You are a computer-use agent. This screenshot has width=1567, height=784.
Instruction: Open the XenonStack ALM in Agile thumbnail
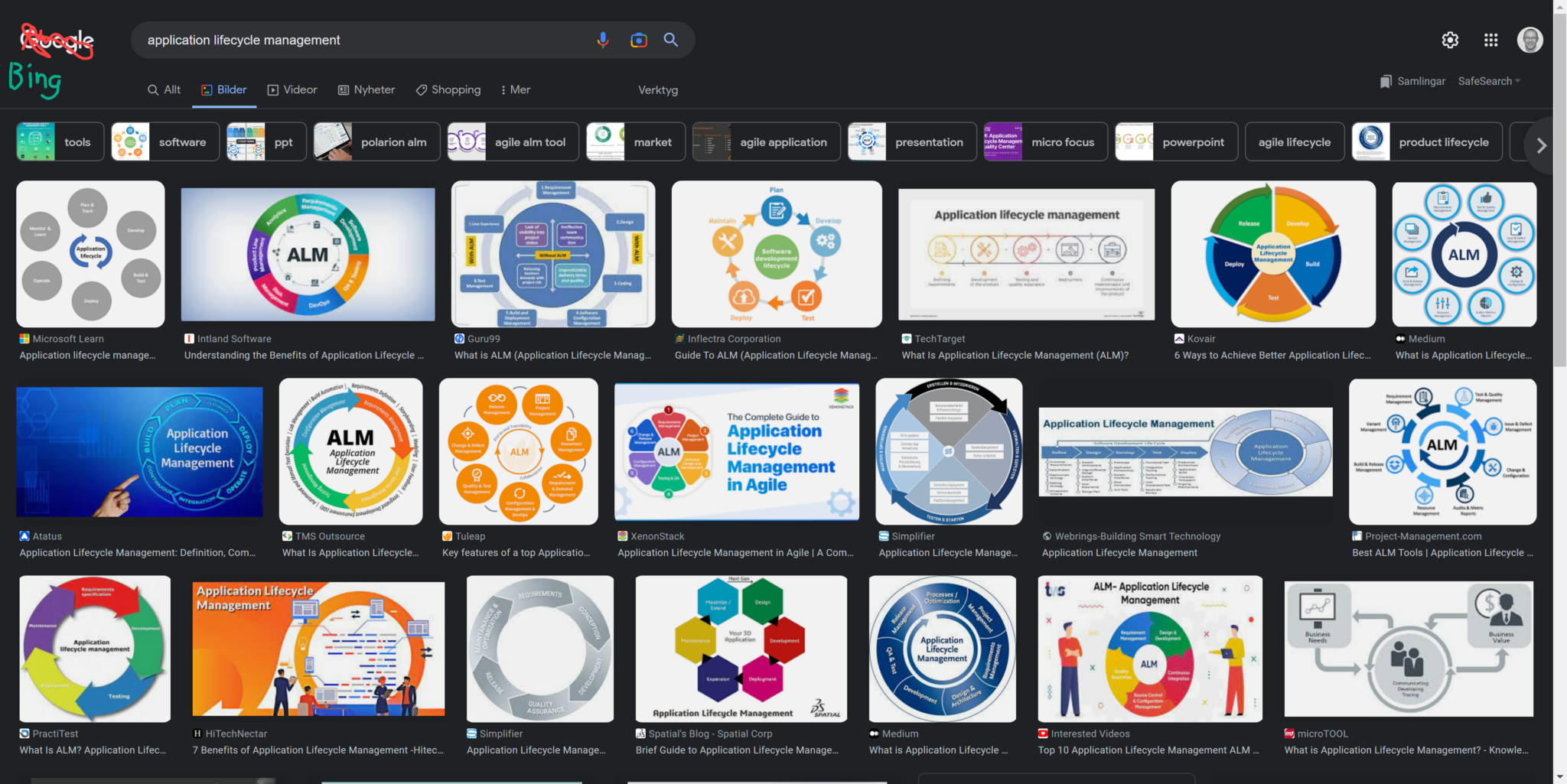(x=735, y=451)
